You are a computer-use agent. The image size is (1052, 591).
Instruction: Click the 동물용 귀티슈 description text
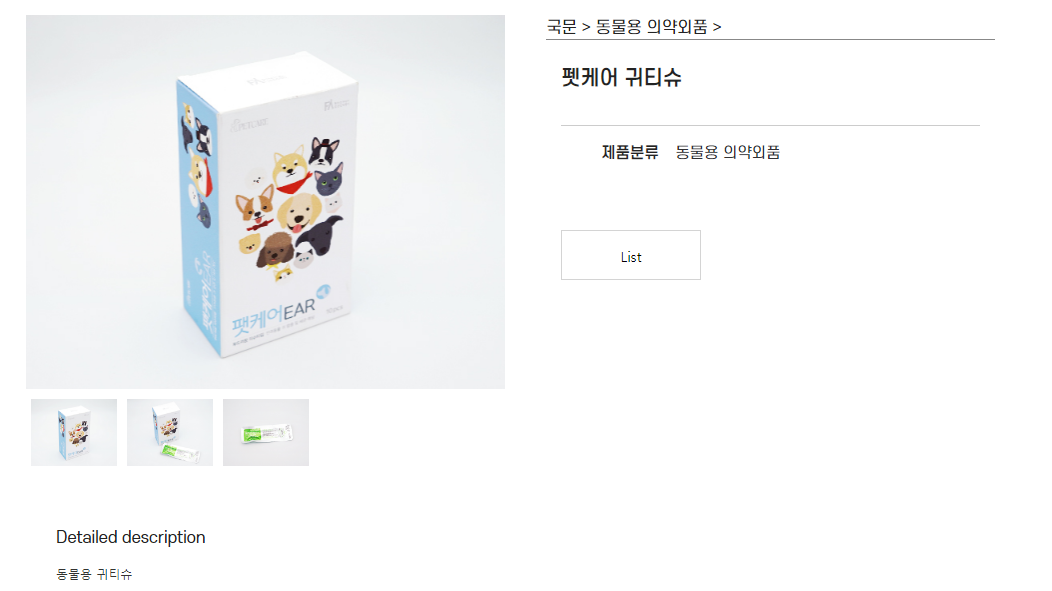tap(94, 574)
